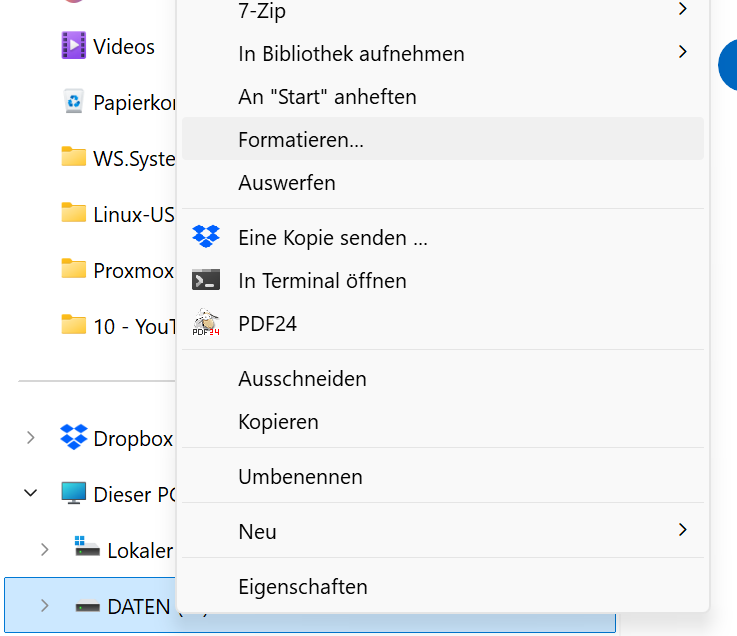Select Umbenennen in the context menu
The image size is (737, 636).
tap(300, 477)
